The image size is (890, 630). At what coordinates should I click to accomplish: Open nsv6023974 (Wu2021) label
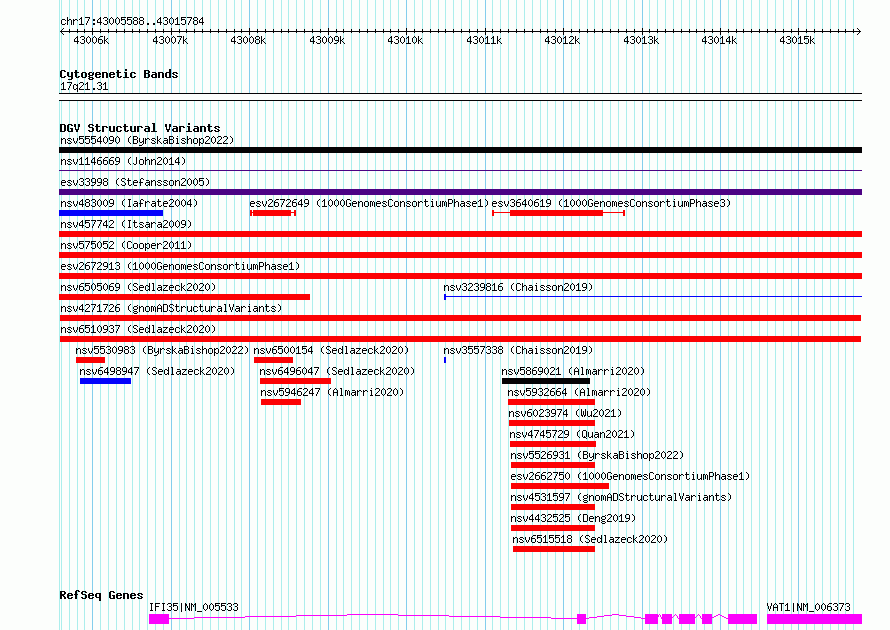tap(565, 413)
